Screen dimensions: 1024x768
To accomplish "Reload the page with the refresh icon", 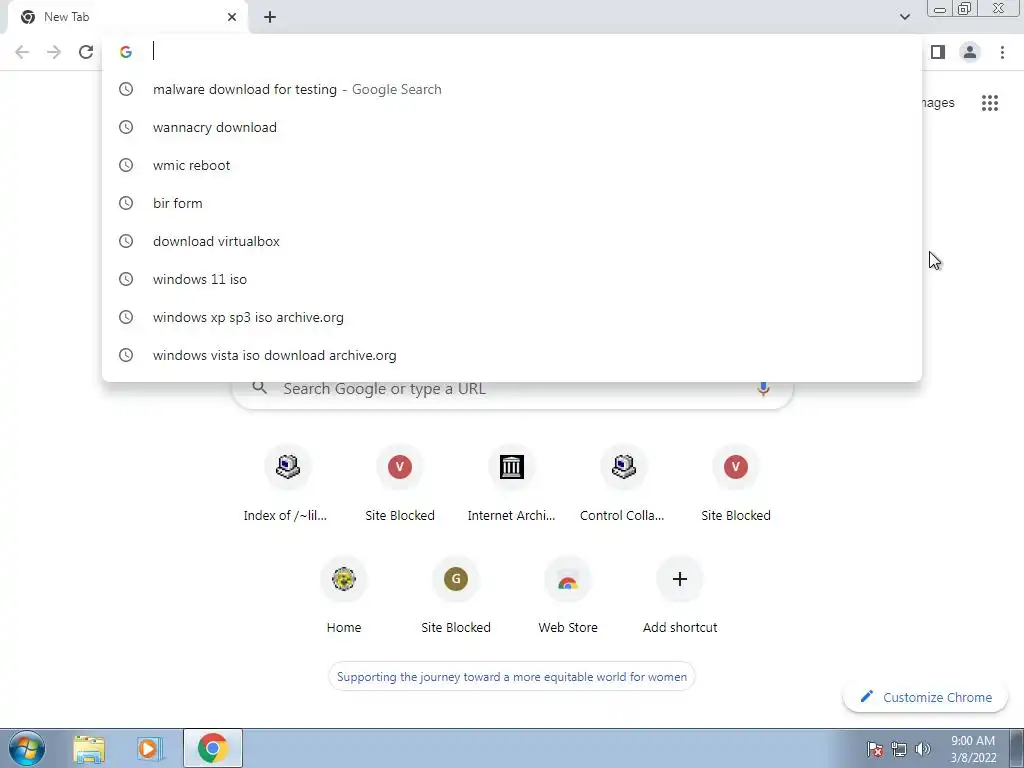I will point(86,52).
